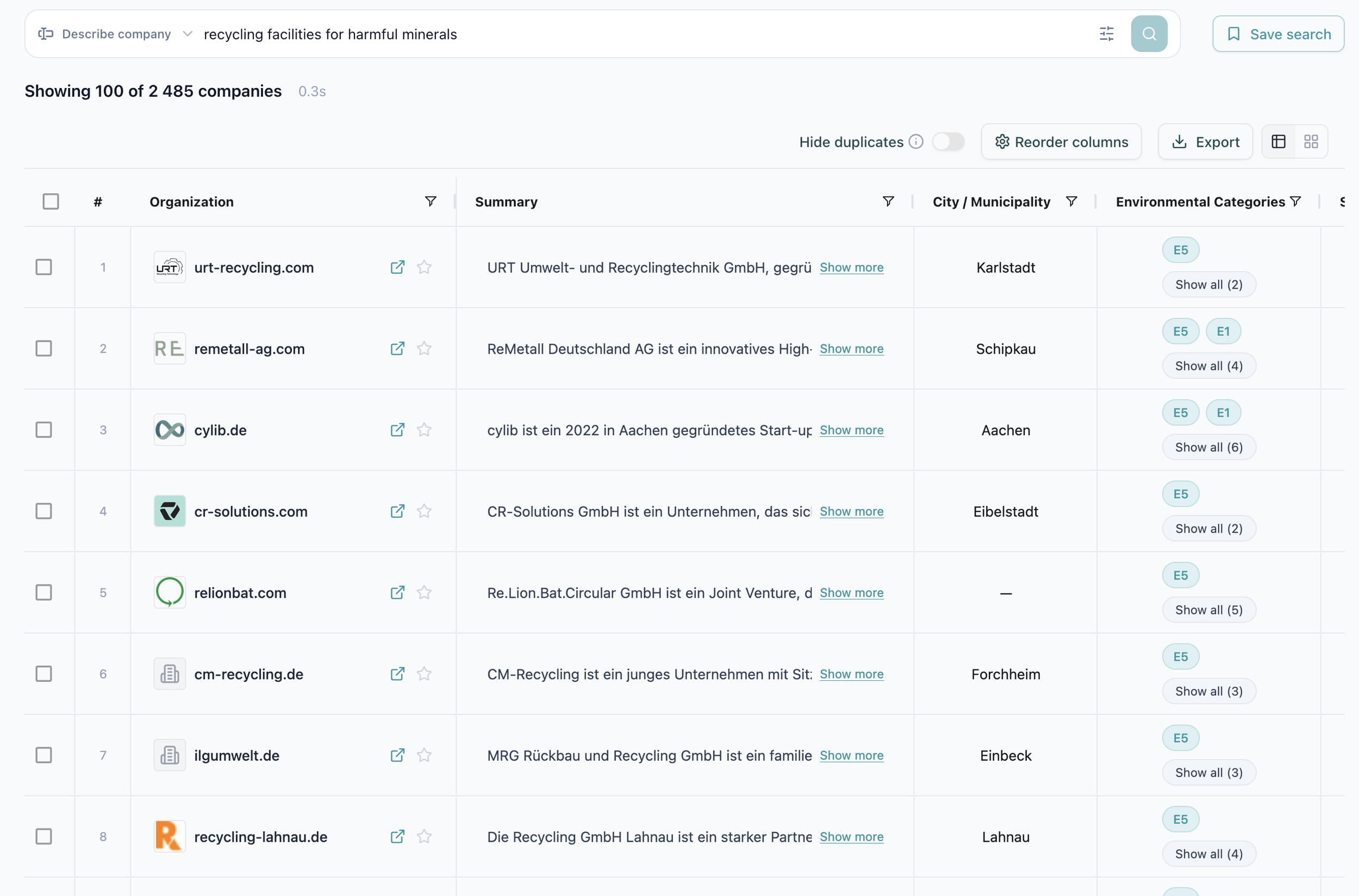Click the E1 category tag for cylib.de
1359x896 pixels.
click(x=1223, y=412)
